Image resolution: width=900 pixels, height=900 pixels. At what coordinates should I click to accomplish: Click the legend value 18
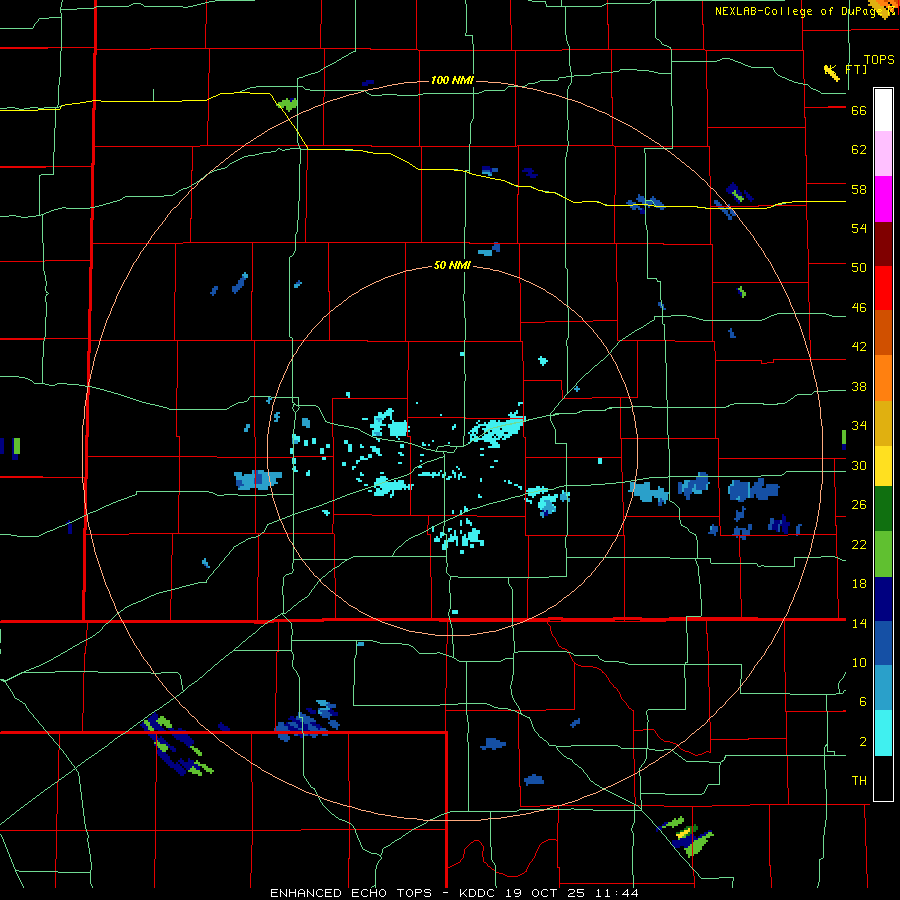[859, 584]
